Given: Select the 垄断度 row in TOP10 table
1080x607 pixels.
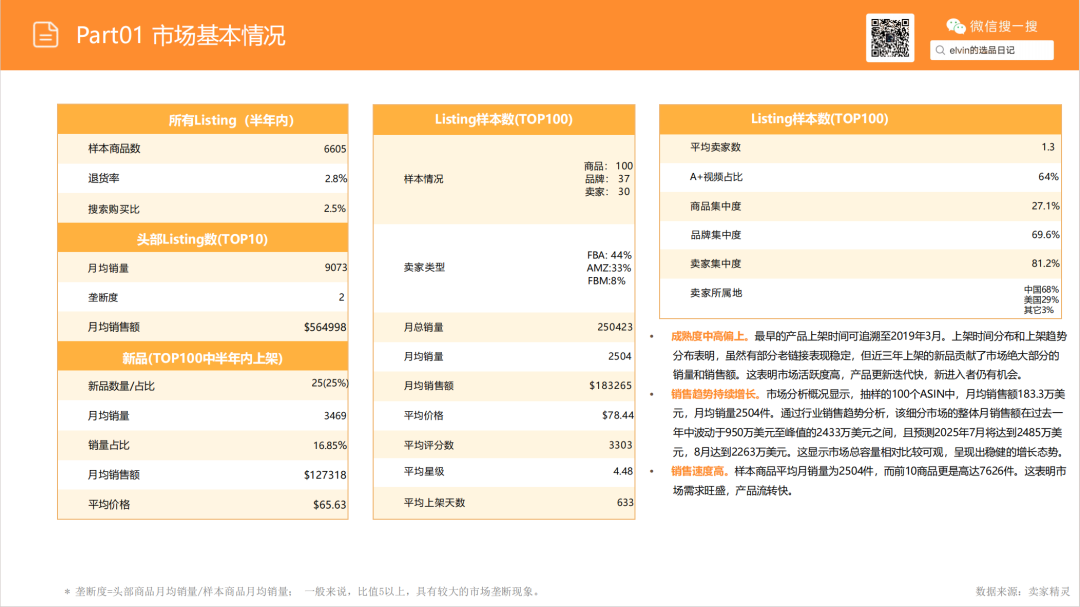Looking at the screenshot, I should [x=202, y=297].
